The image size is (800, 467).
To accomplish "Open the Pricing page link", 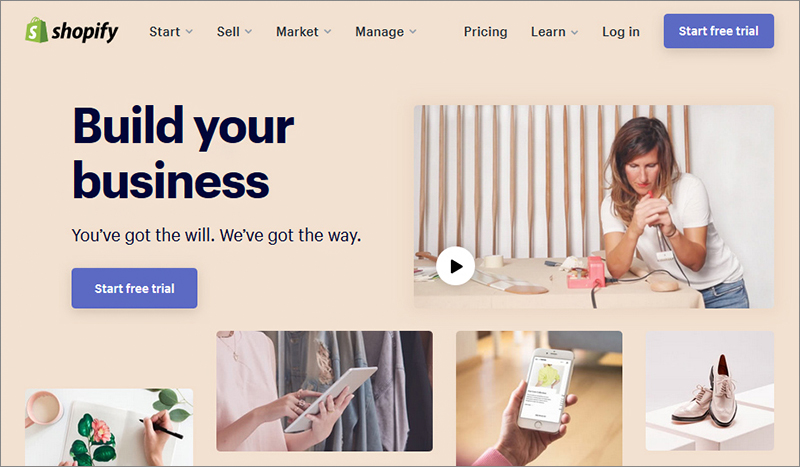I will point(485,32).
